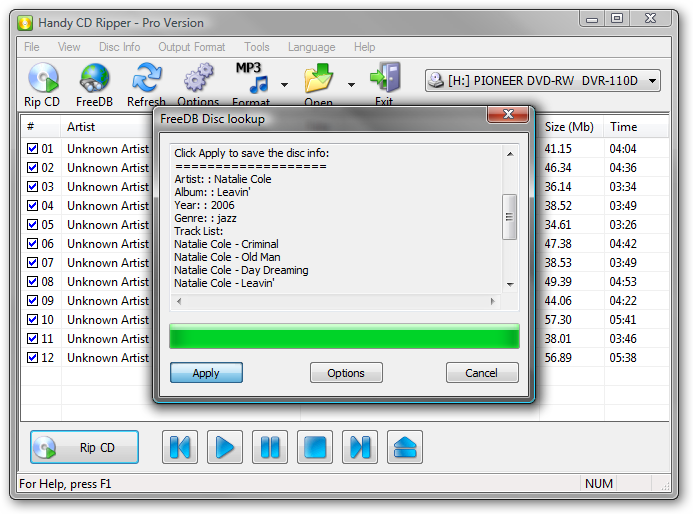
Task: Stop playback
Action: point(315,447)
